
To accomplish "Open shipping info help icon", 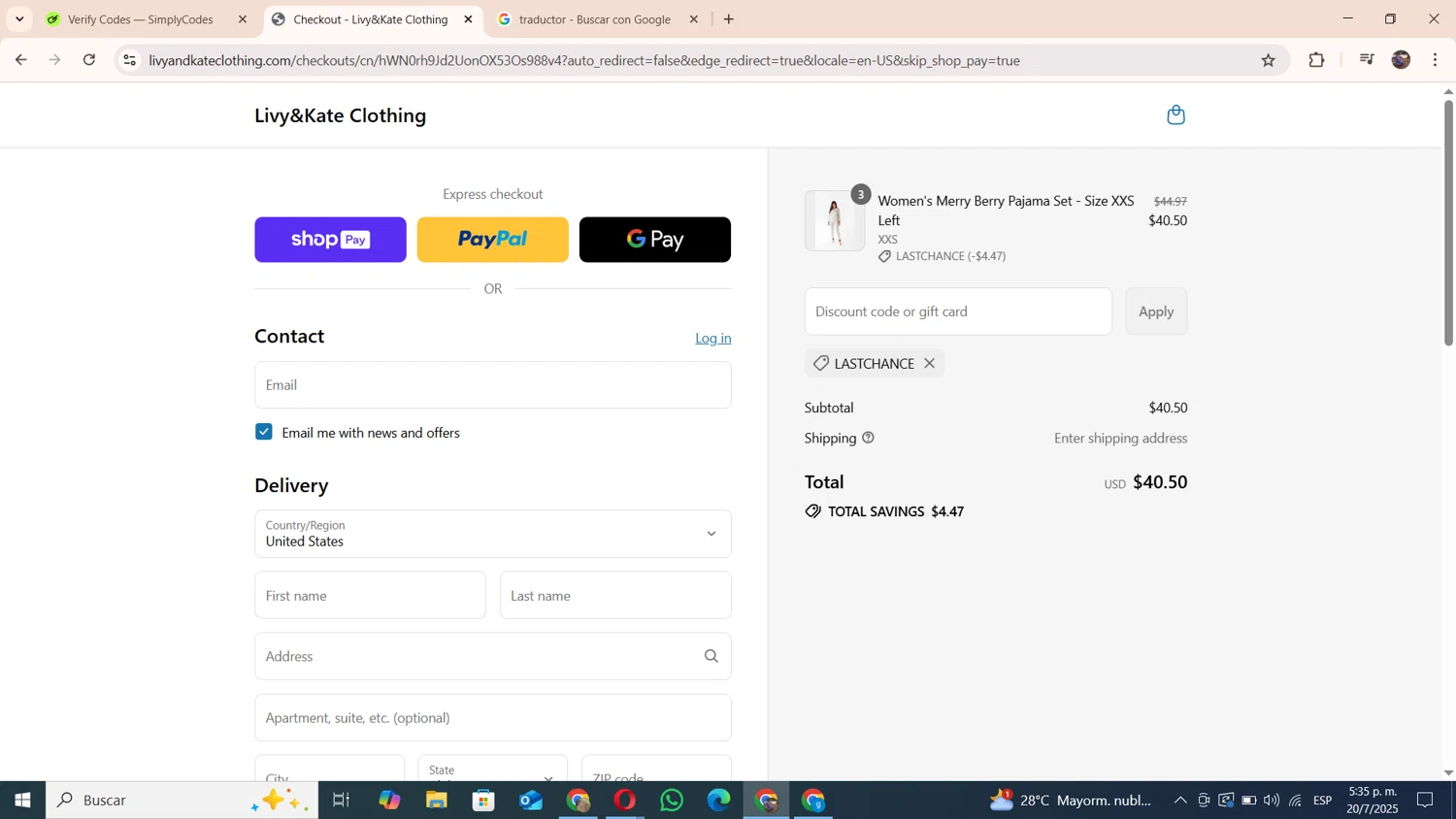I will [x=868, y=438].
